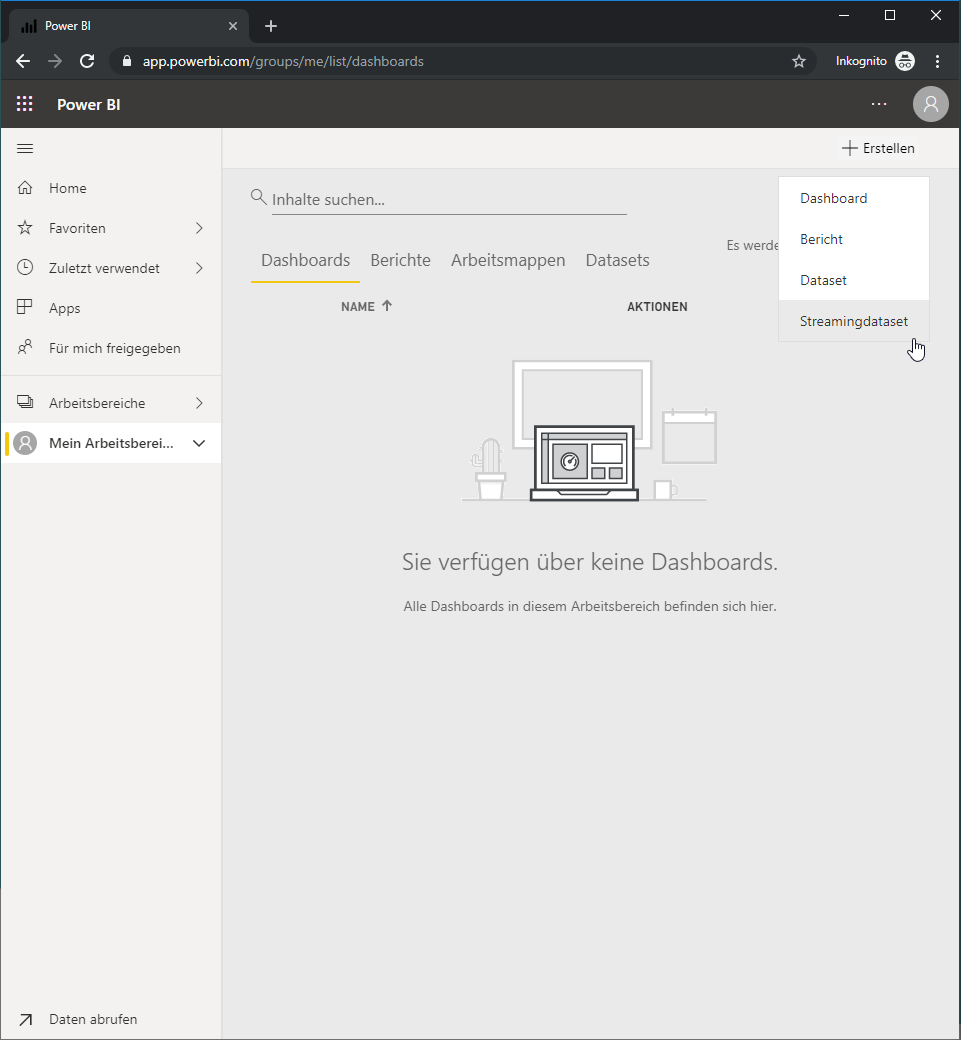
Task: Reload the page in browser
Action: pyautogui.click(x=87, y=62)
